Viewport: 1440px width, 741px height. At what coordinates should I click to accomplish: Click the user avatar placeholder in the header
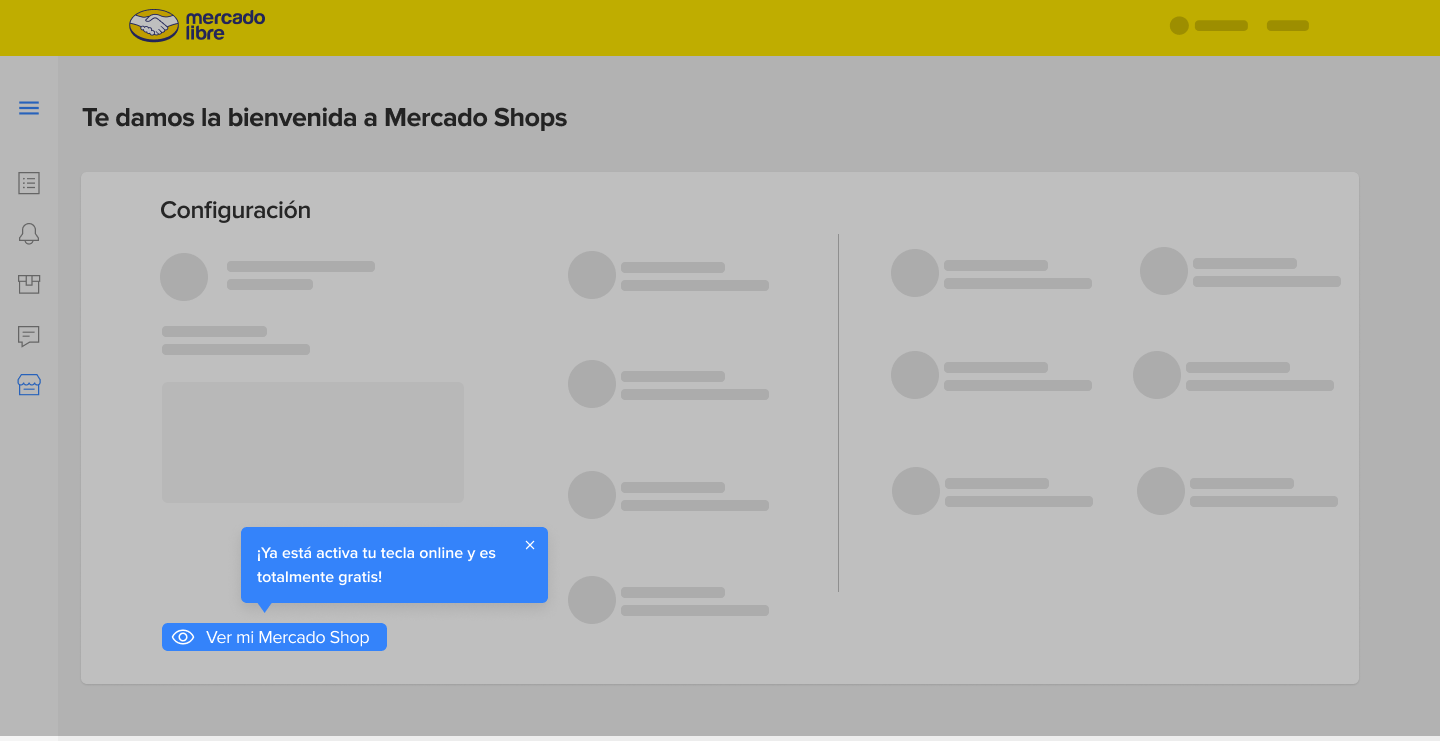(x=1179, y=26)
